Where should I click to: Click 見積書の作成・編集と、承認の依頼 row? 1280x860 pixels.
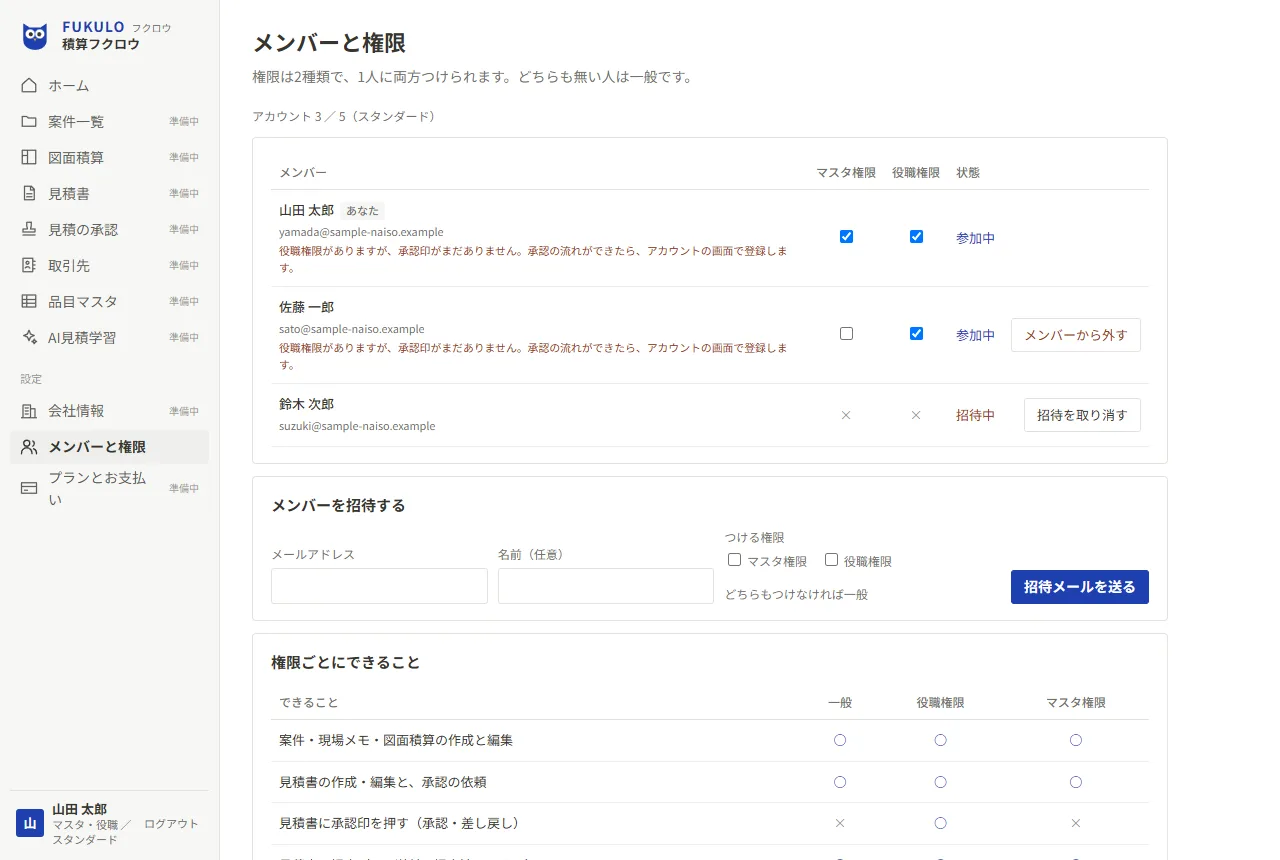710,782
